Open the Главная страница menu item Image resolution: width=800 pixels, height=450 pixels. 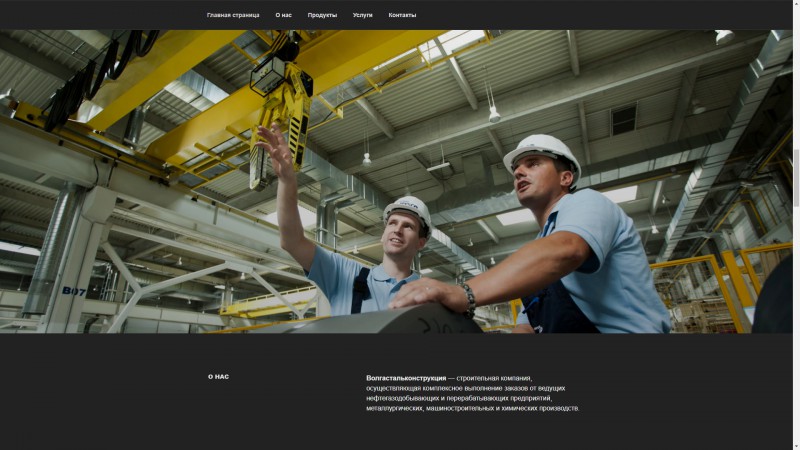coord(233,15)
